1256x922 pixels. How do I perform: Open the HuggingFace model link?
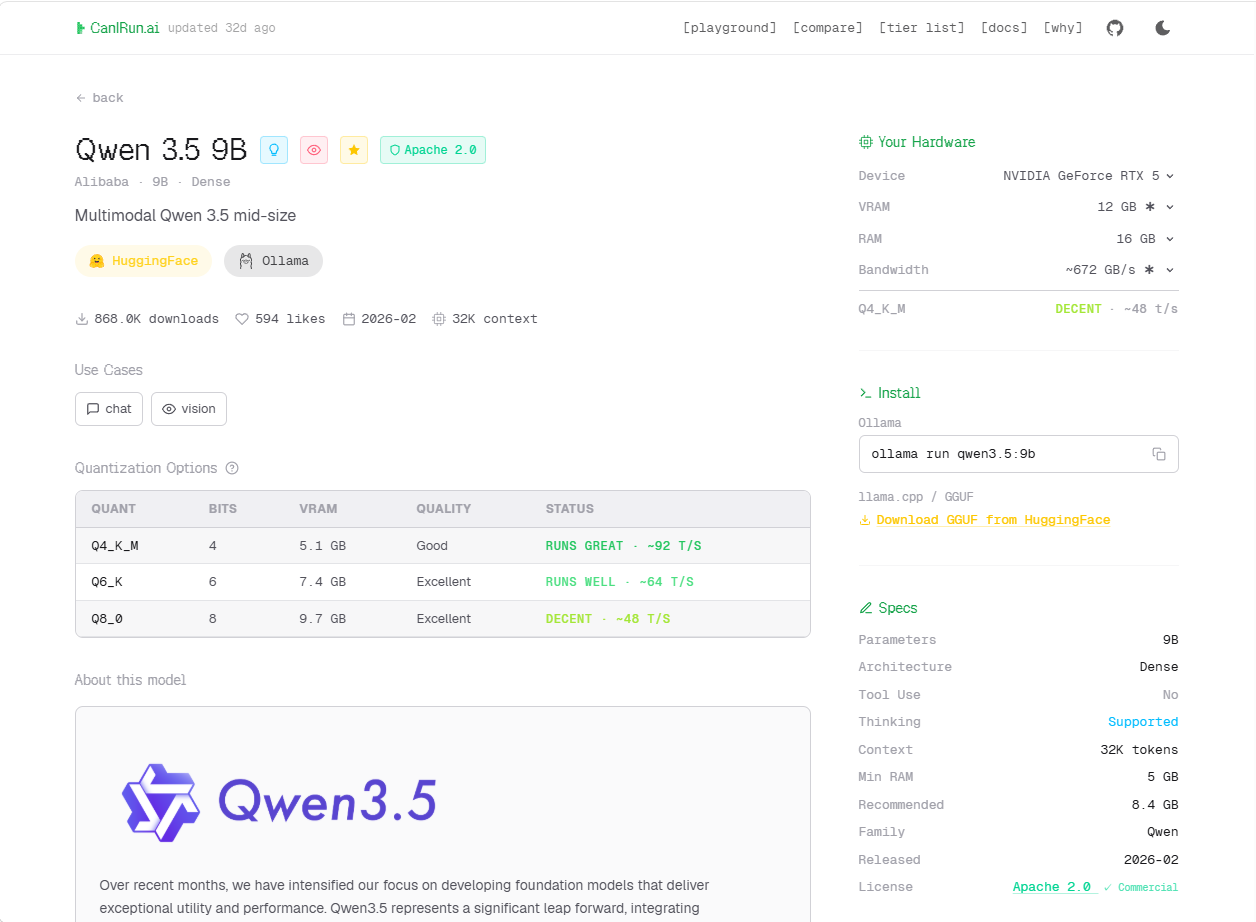point(144,261)
